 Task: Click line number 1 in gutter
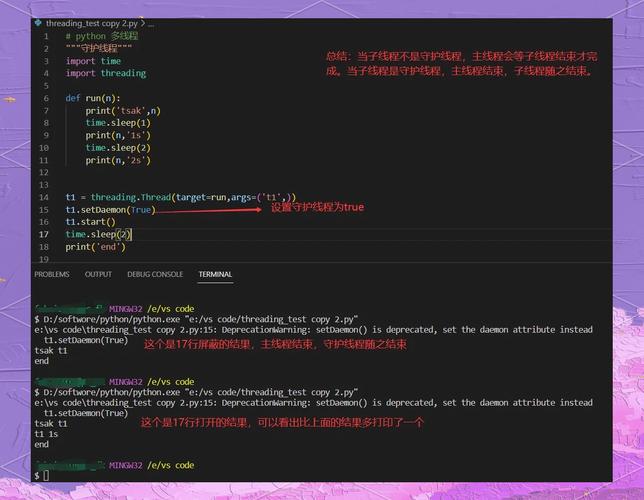point(46,36)
